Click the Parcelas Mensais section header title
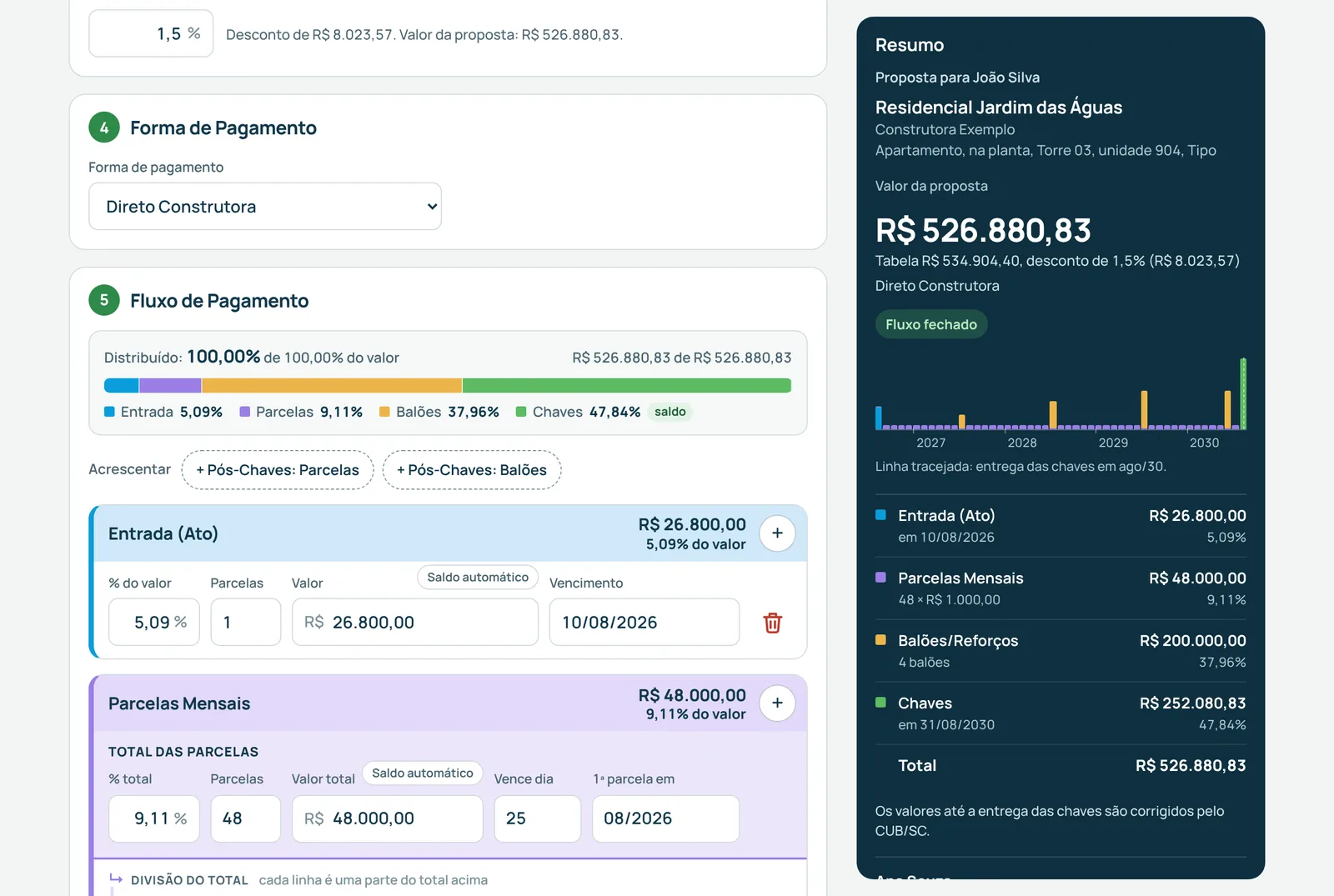The height and width of the screenshot is (896, 1334). (x=179, y=703)
